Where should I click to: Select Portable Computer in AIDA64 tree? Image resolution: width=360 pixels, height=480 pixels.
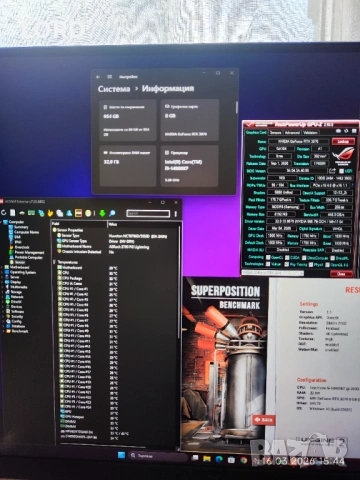coord(28,257)
